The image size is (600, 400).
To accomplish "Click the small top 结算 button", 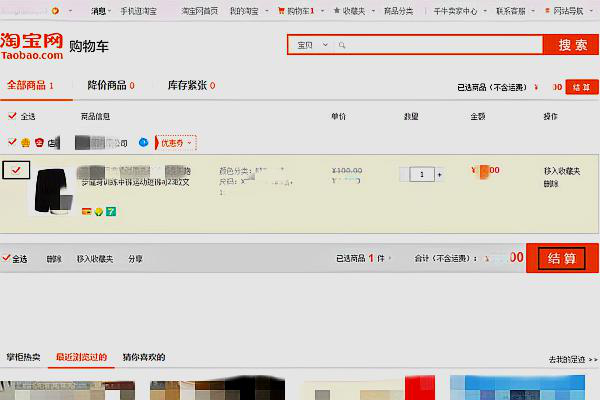I will [x=582, y=87].
